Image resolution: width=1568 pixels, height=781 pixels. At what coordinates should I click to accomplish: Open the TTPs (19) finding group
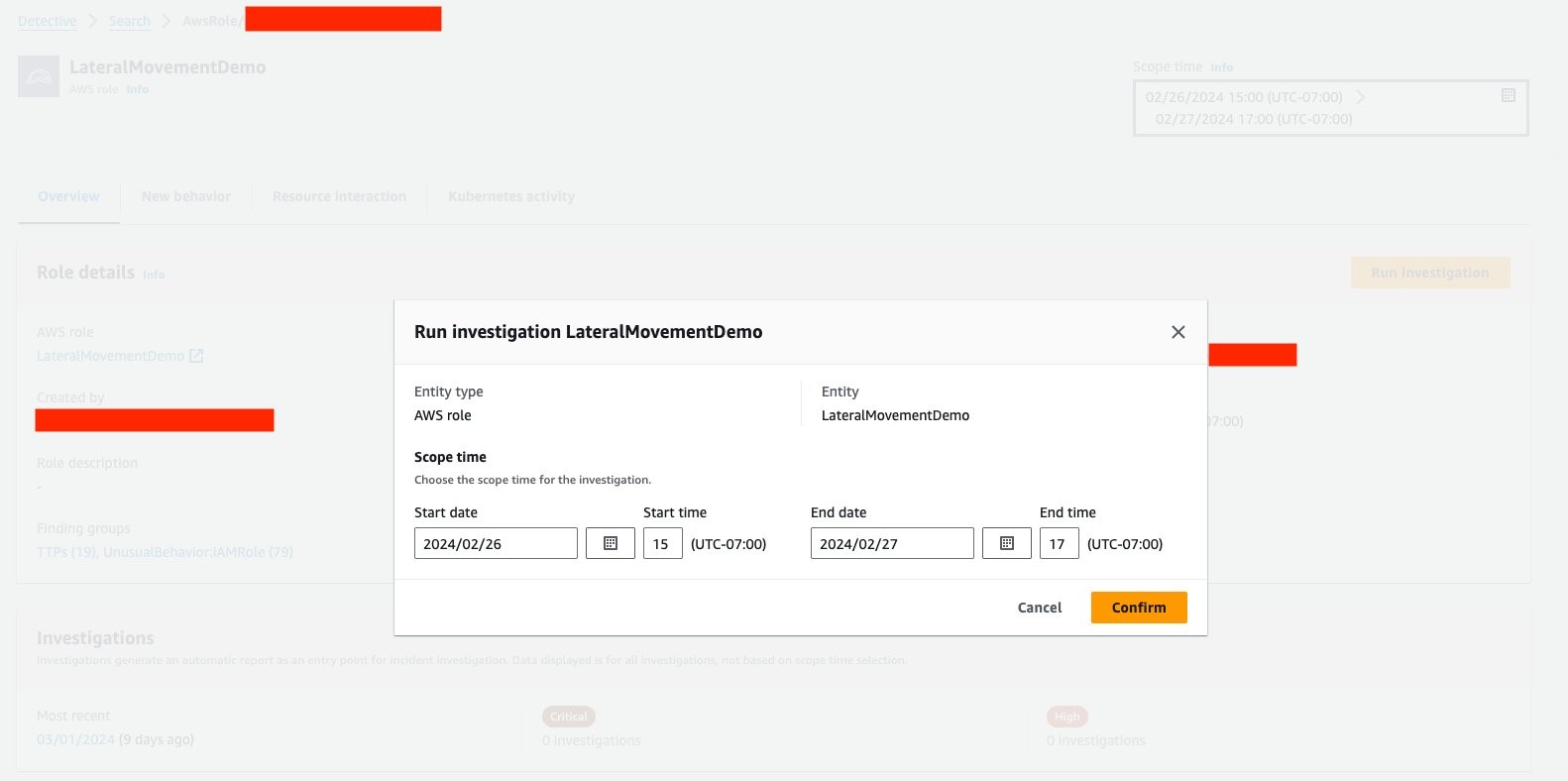pyautogui.click(x=65, y=552)
